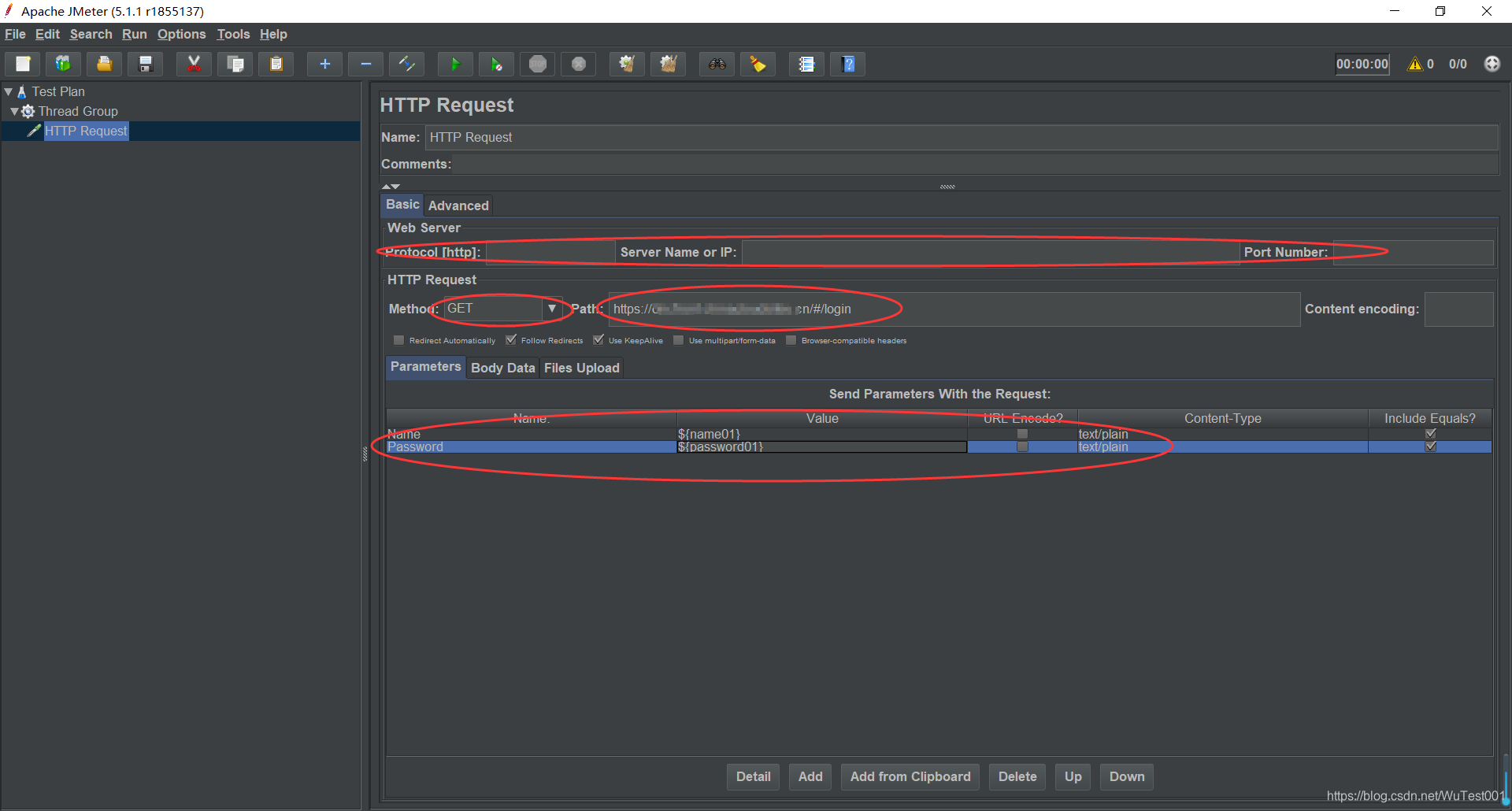Open the Edit menu
Image resolution: width=1512 pixels, height=811 pixels.
click(47, 34)
